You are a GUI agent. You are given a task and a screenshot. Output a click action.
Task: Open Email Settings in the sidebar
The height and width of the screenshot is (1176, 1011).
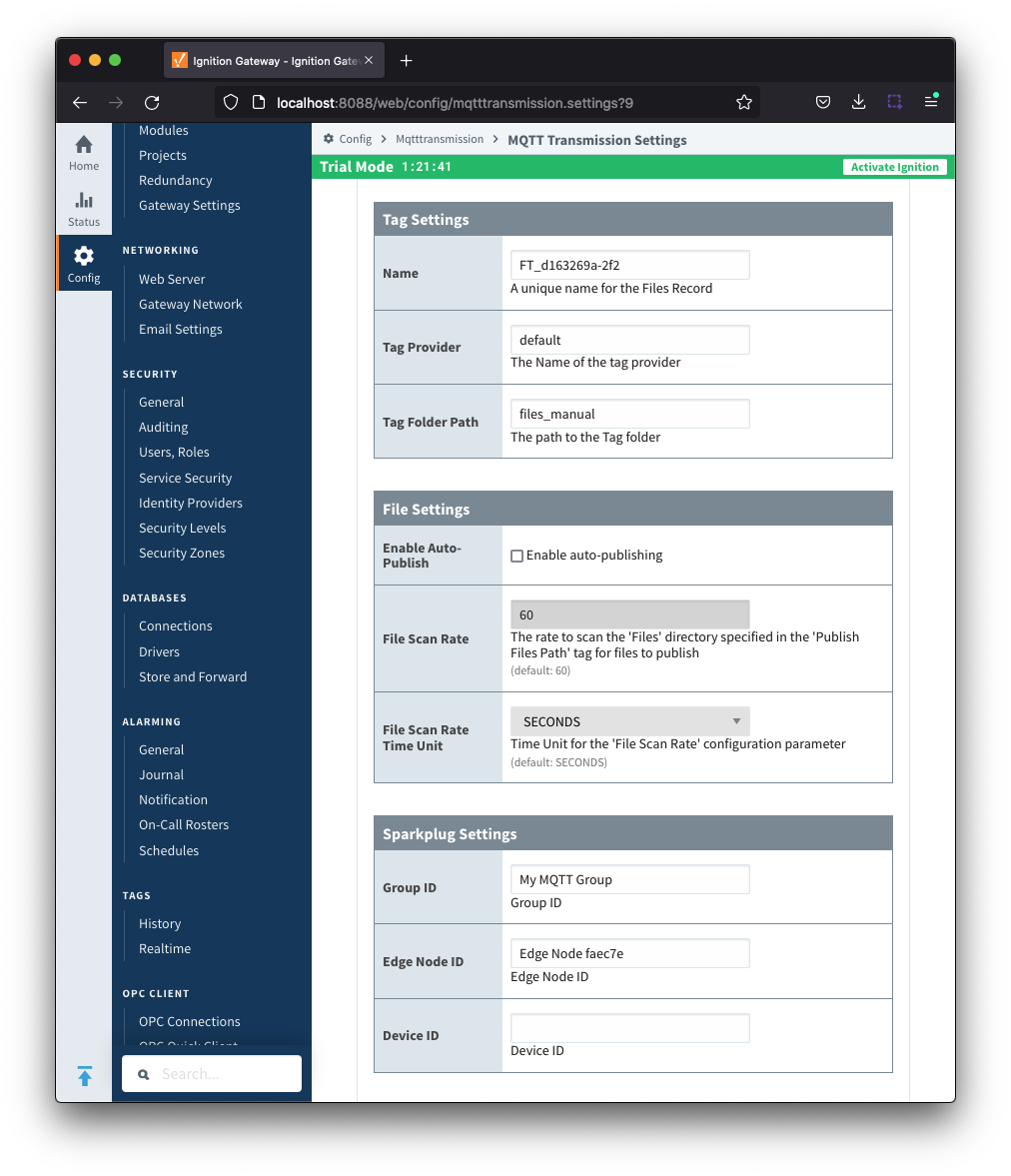tap(181, 330)
